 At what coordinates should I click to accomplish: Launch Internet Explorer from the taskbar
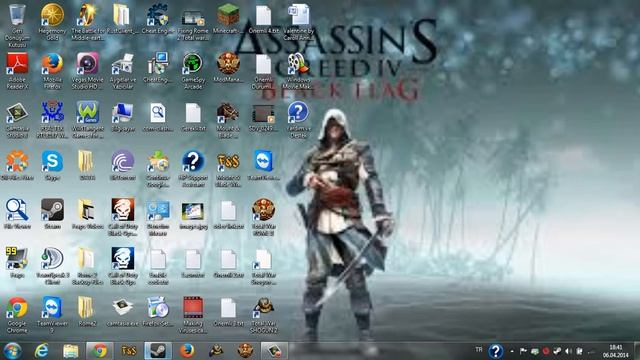pyautogui.click(x=41, y=351)
